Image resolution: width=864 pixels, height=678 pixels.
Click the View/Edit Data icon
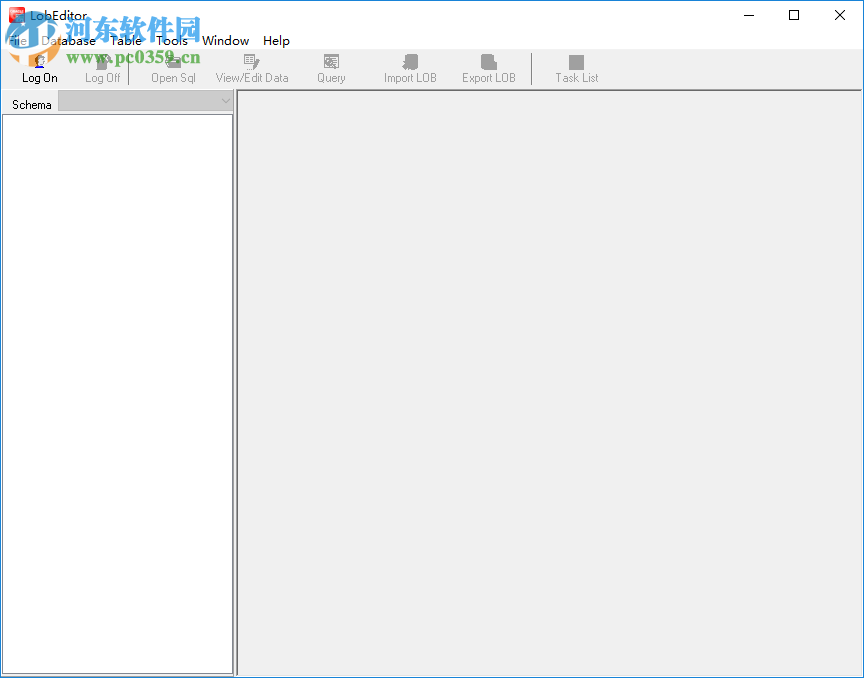click(252, 68)
